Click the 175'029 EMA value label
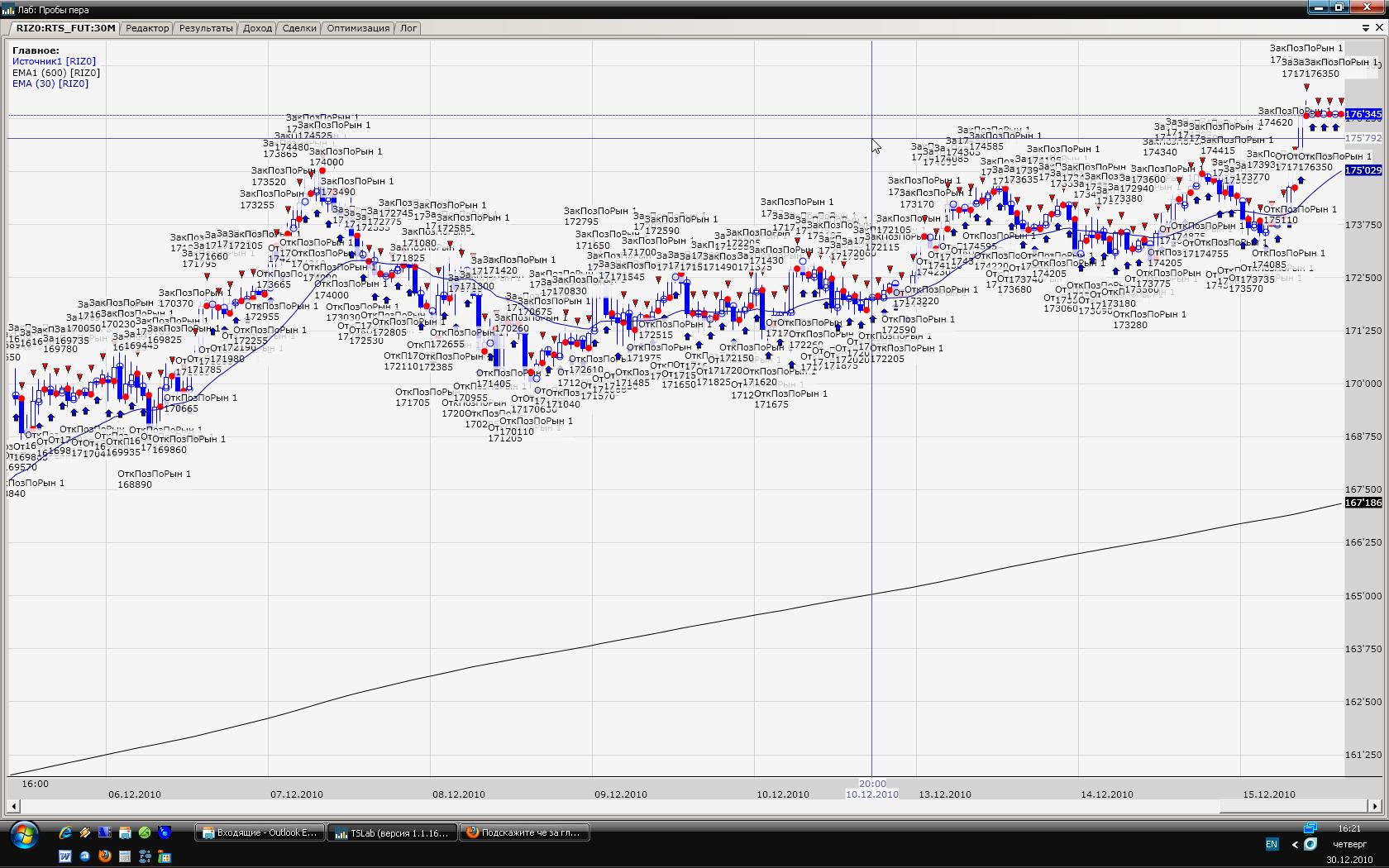1389x868 pixels. 1363,170
